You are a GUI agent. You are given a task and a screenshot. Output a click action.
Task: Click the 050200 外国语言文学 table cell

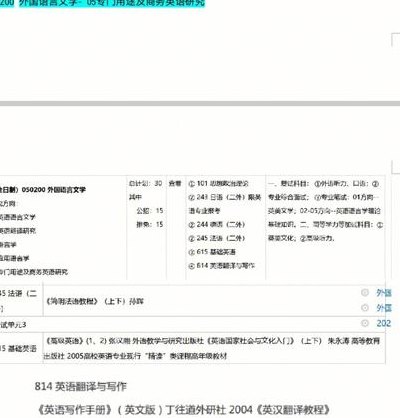[43, 190]
